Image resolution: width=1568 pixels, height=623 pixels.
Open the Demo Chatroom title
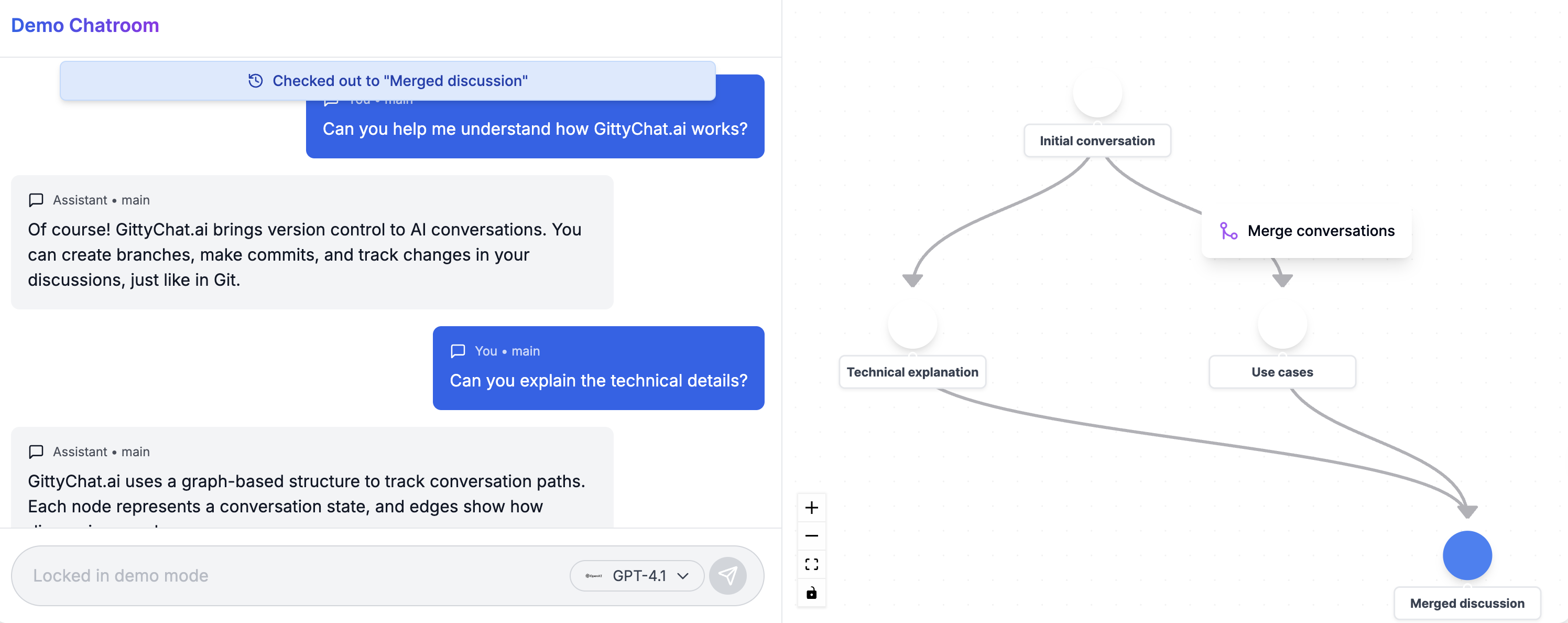(x=84, y=25)
